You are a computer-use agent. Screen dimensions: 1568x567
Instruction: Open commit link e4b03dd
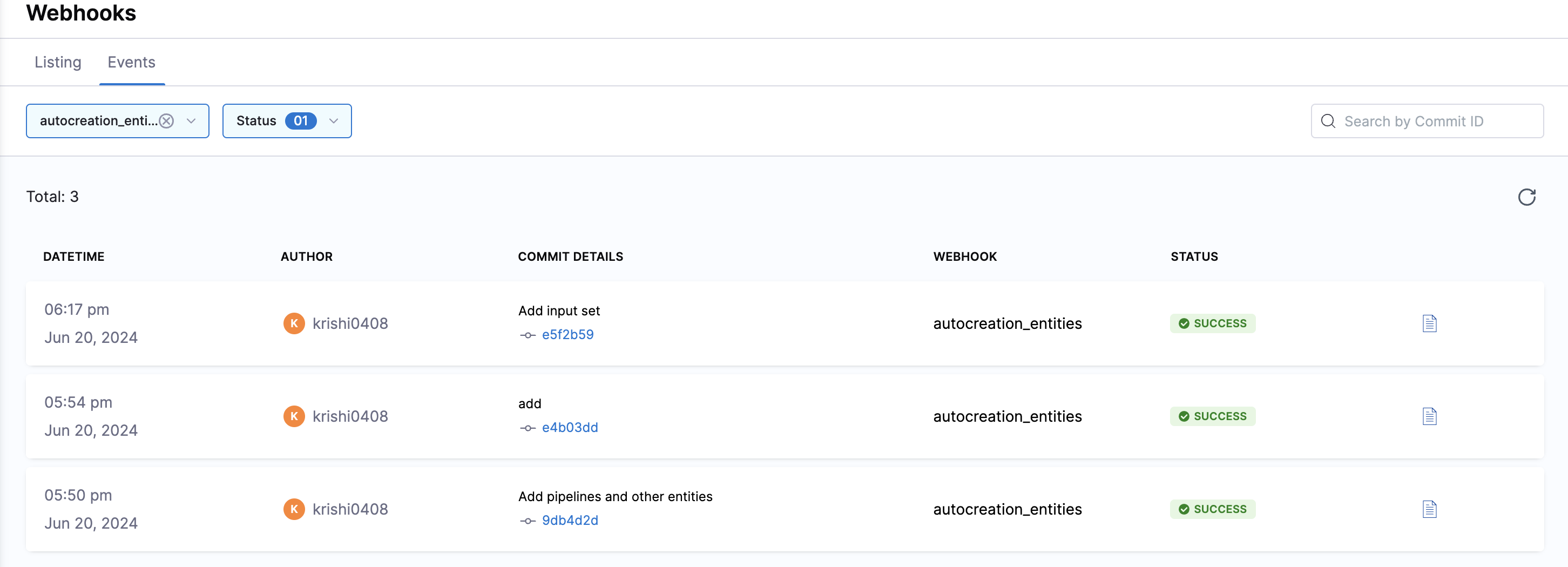[x=570, y=428]
